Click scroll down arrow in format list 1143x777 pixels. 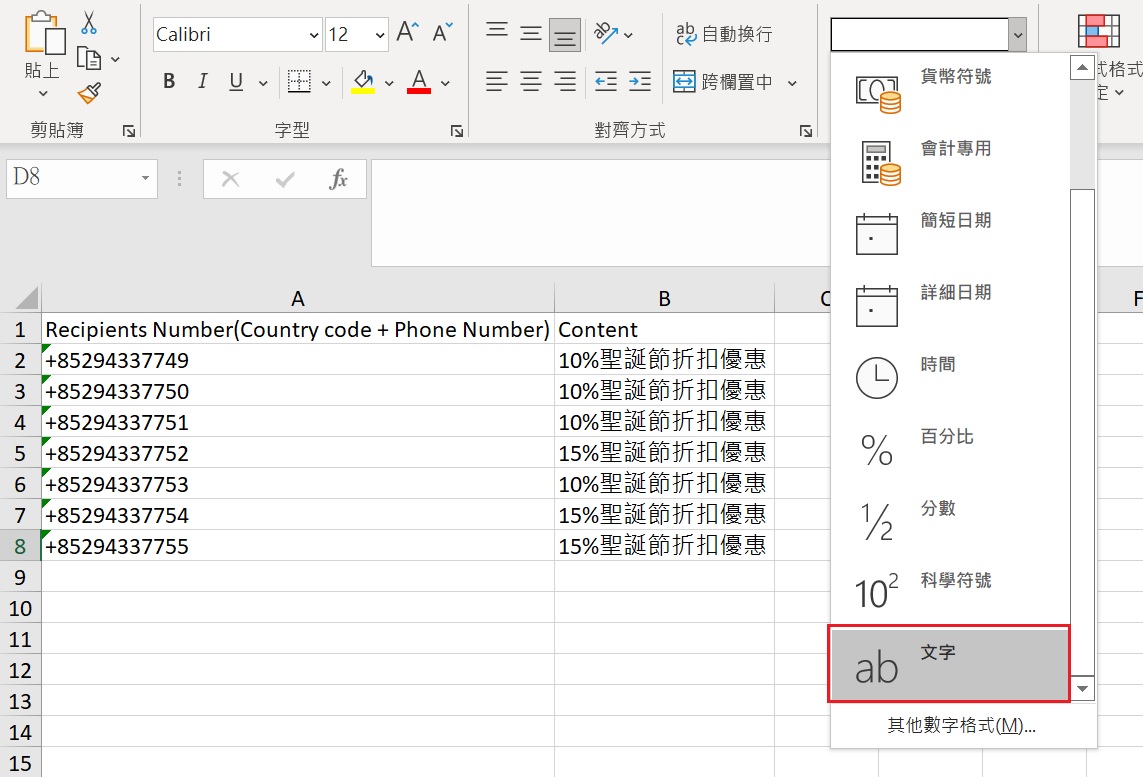tap(1082, 688)
